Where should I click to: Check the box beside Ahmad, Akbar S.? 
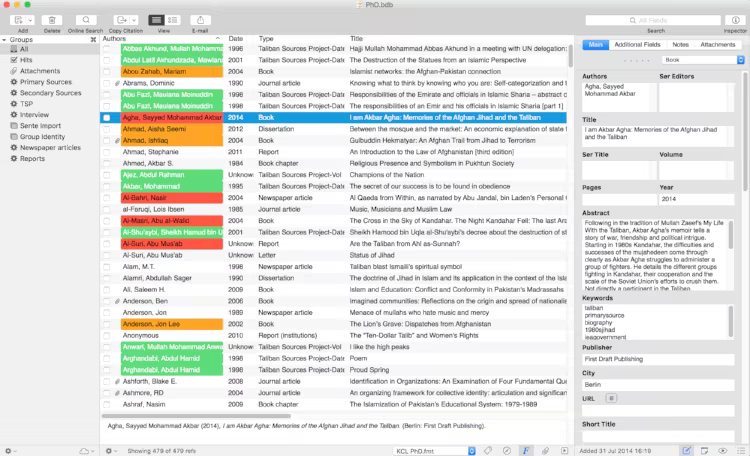tap(108, 162)
